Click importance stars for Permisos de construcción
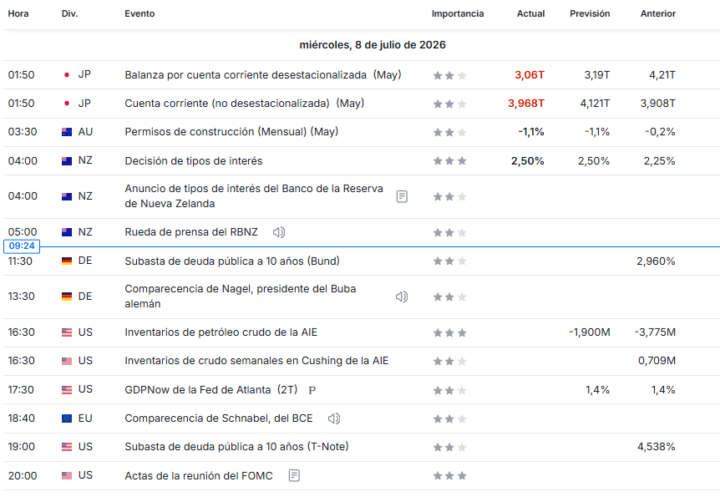This screenshot has width=720, height=497. tap(450, 132)
